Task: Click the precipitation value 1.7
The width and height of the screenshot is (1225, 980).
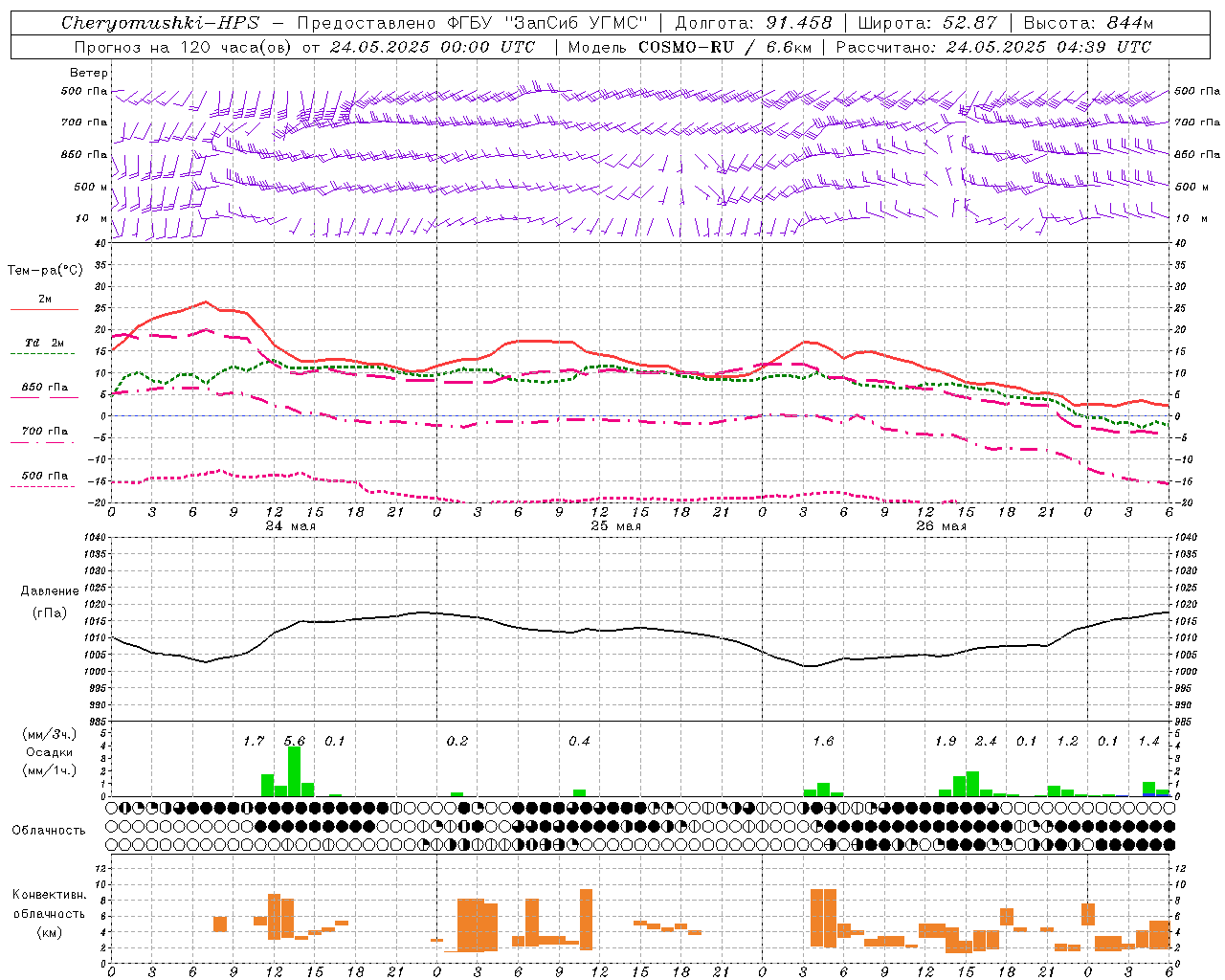Action: 254,742
